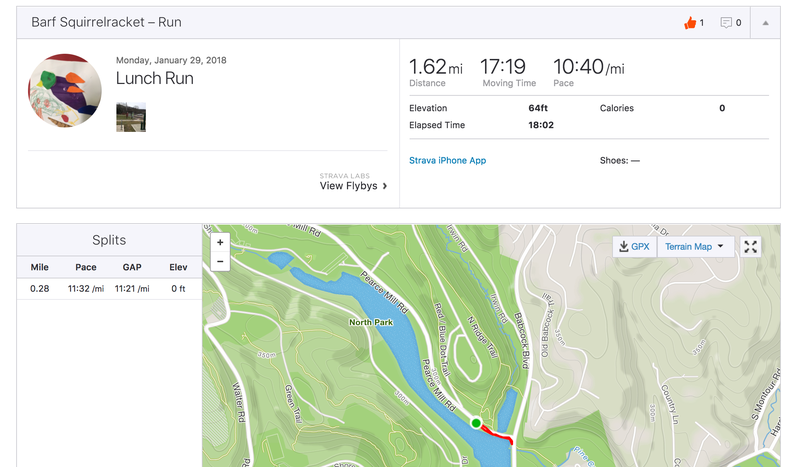Click the green start marker on map
The width and height of the screenshot is (800, 467).
coord(477,423)
